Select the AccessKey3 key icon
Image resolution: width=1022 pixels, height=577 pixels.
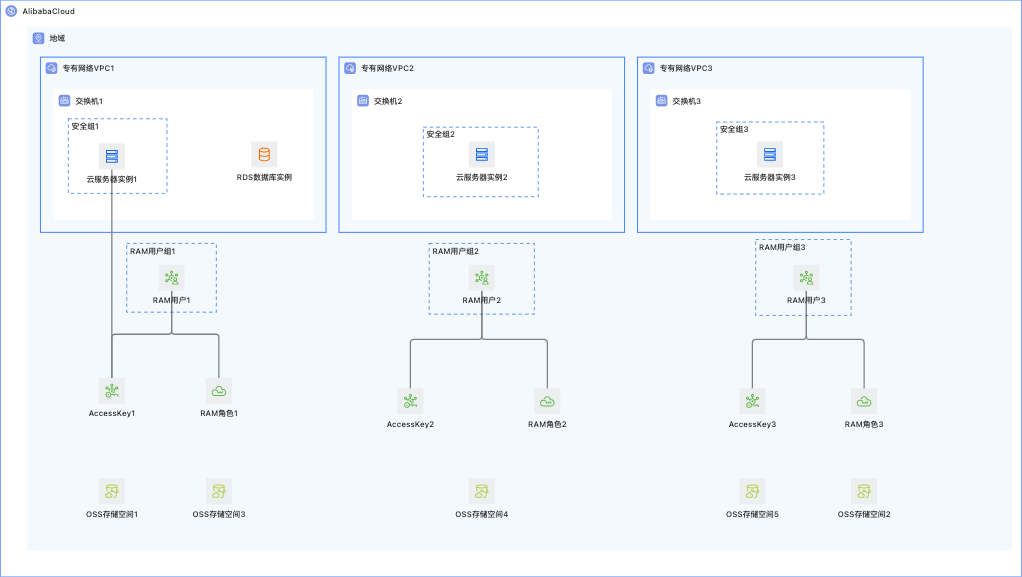pyautogui.click(x=752, y=402)
